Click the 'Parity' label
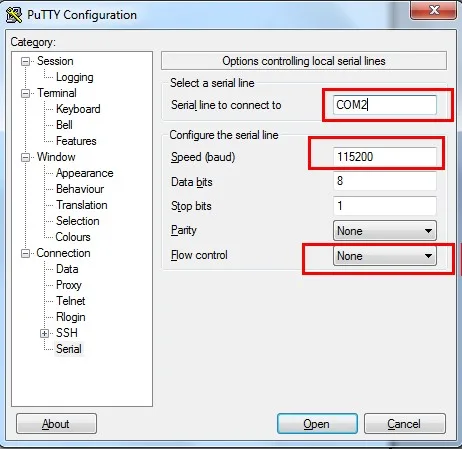The image size is (462, 449). [184, 231]
